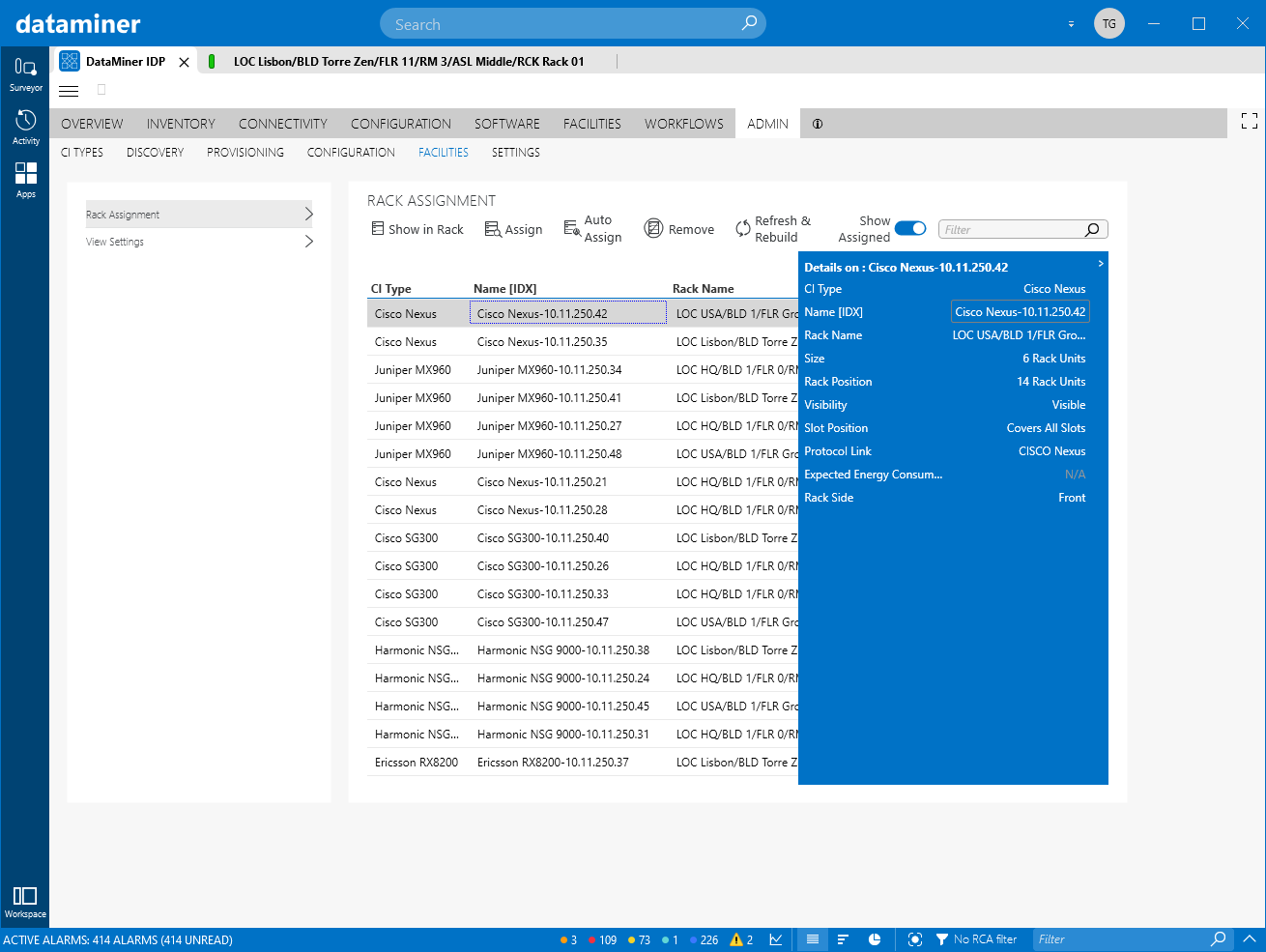The height and width of the screenshot is (952, 1266).
Task: Expand the View Settings menu item
Action: (200, 242)
